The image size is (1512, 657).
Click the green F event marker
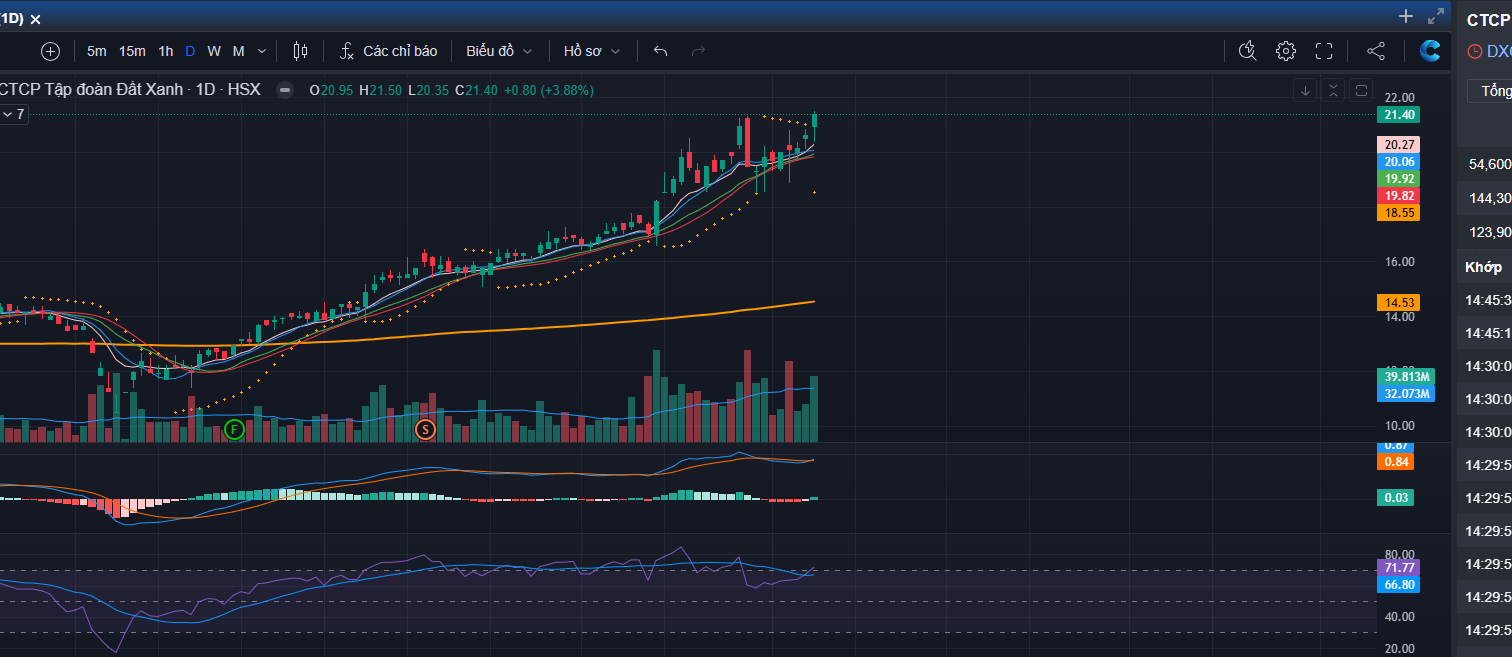click(x=233, y=430)
